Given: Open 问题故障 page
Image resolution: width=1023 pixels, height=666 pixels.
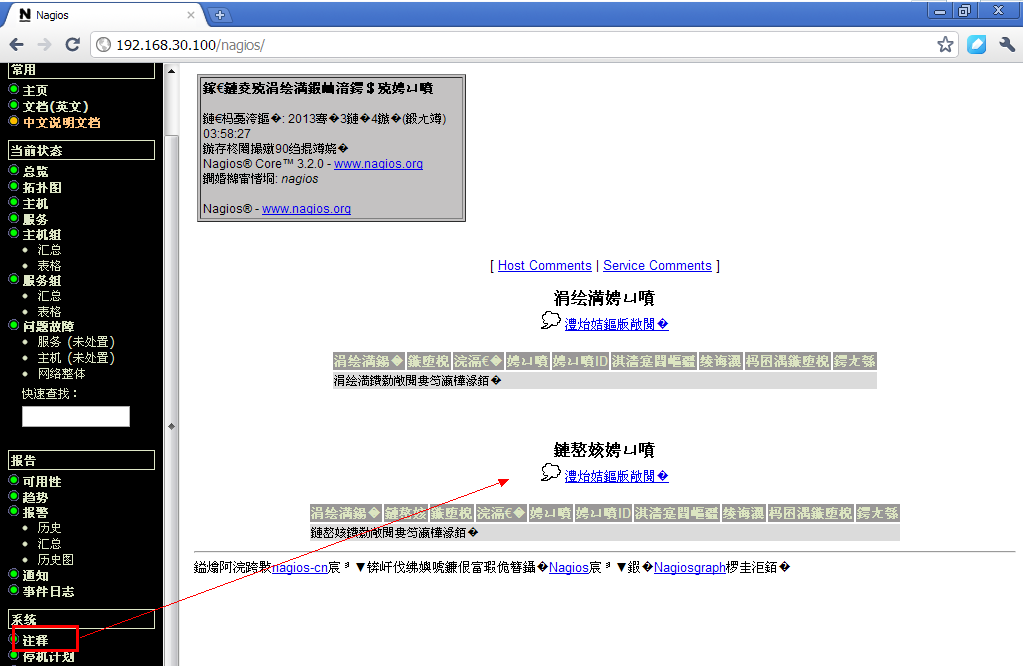Looking at the screenshot, I should coord(48,326).
